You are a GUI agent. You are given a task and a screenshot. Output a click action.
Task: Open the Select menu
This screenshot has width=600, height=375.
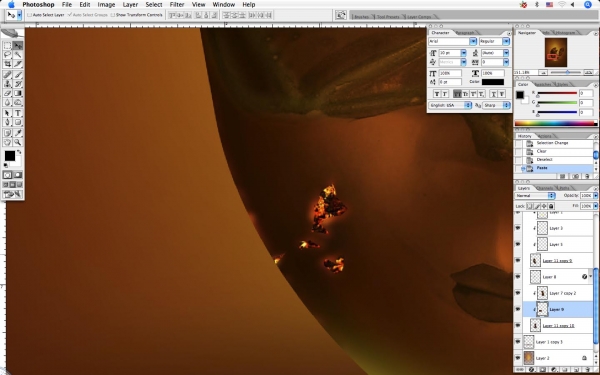[x=154, y=5]
